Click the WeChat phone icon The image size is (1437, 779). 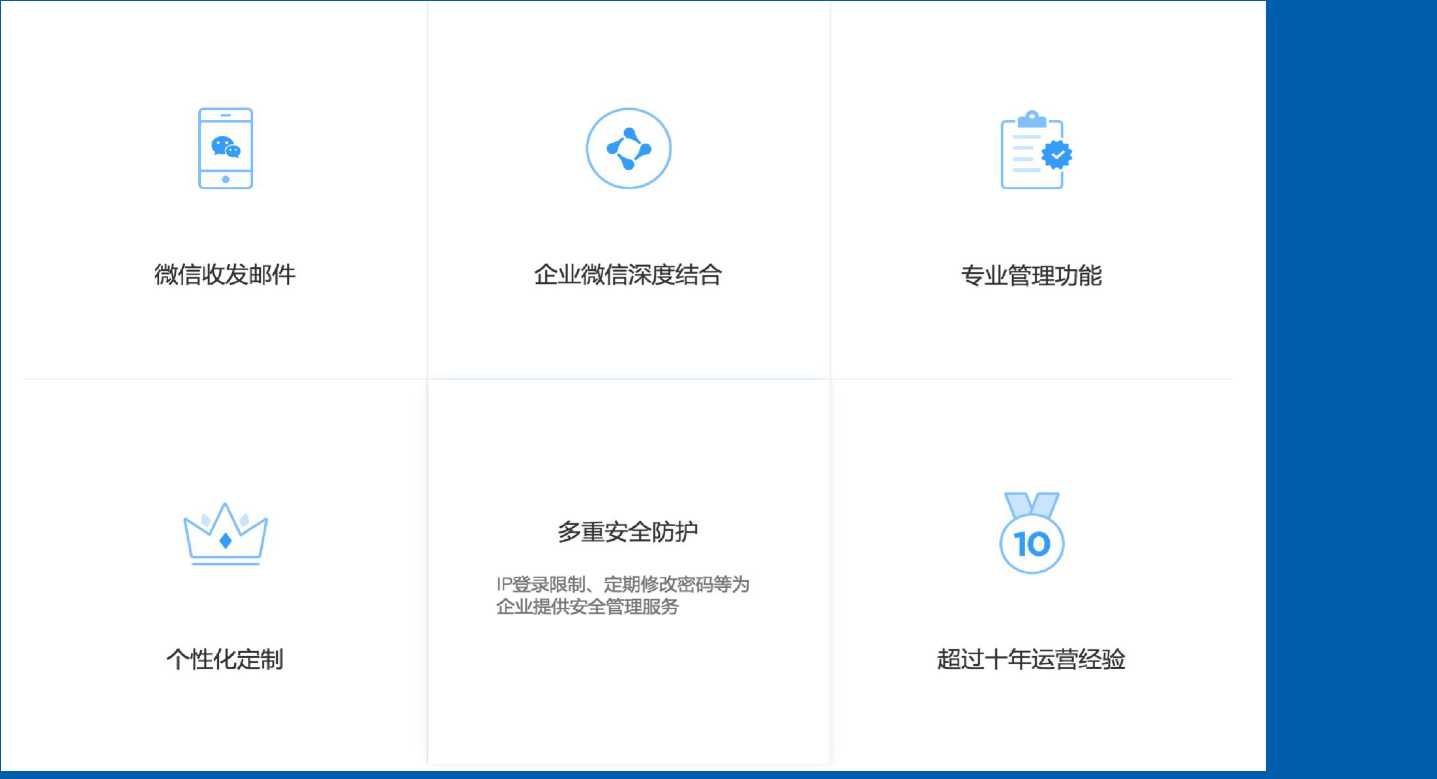point(225,149)
